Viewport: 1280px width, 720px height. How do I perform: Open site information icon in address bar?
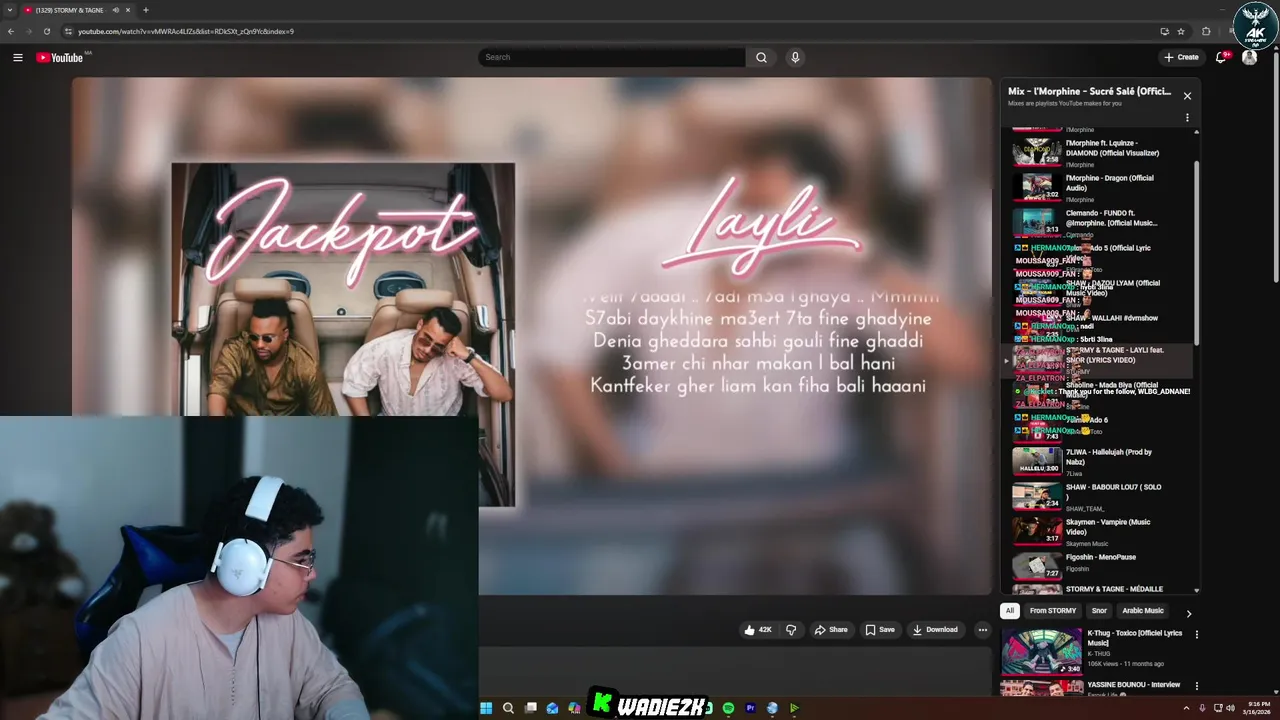[69, 31]
